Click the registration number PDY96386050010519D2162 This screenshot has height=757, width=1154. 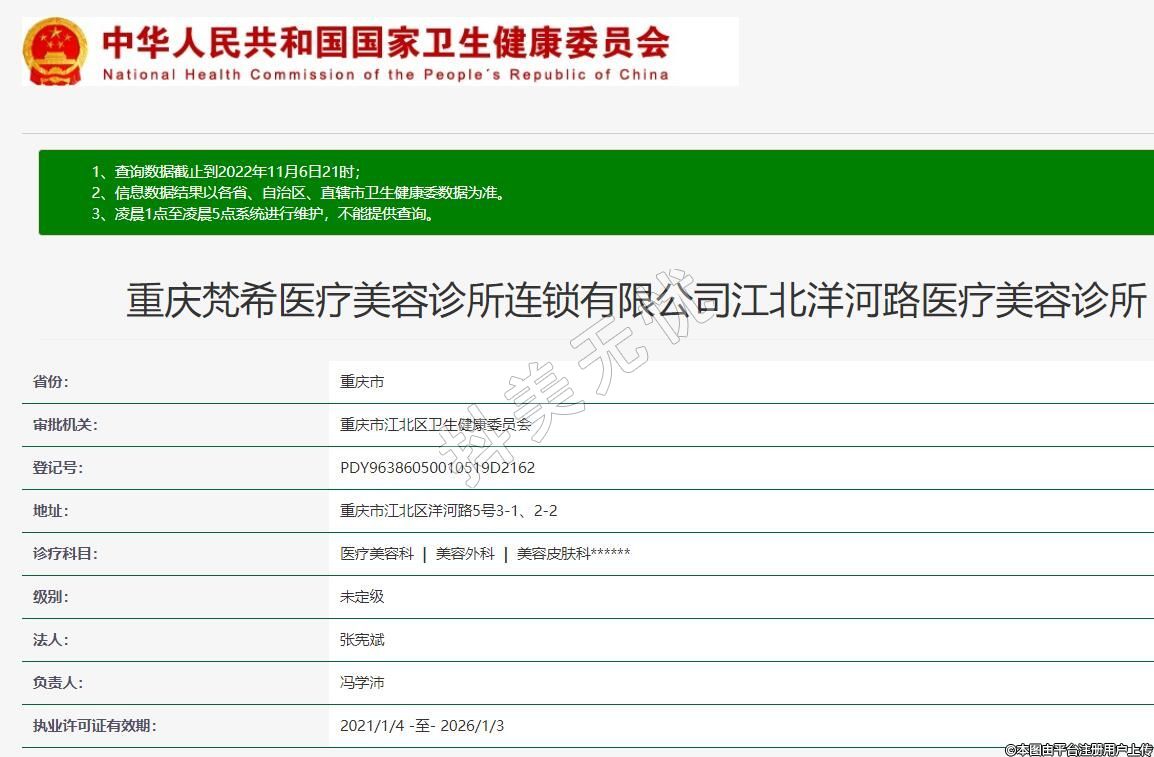tap(437, 468)
